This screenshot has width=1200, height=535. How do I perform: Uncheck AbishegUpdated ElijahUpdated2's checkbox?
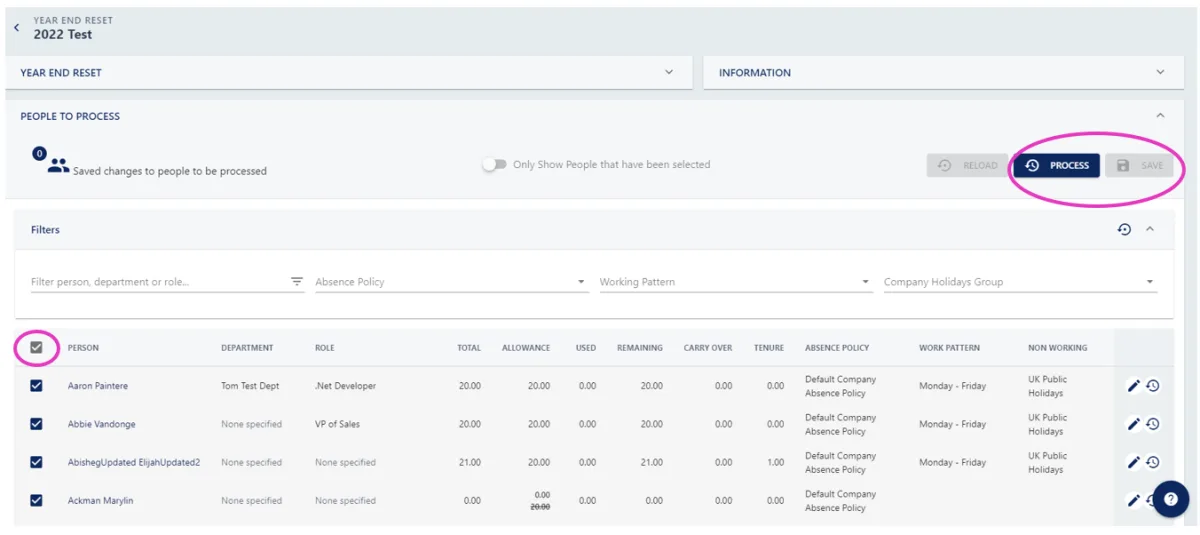[36, 462]
